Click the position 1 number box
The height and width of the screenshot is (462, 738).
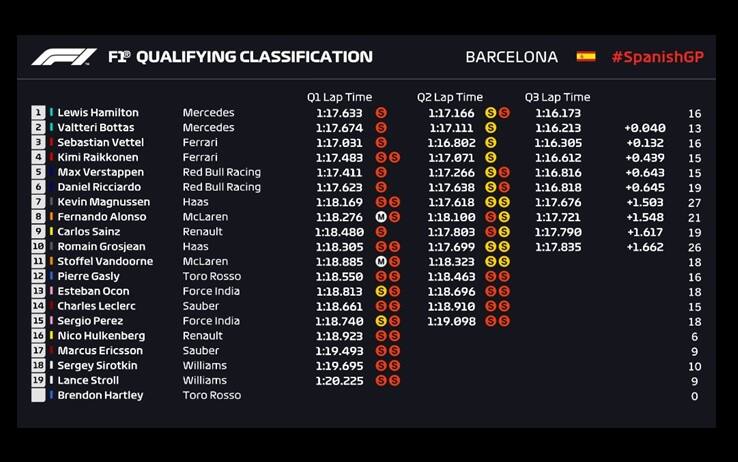pos(39,113)
